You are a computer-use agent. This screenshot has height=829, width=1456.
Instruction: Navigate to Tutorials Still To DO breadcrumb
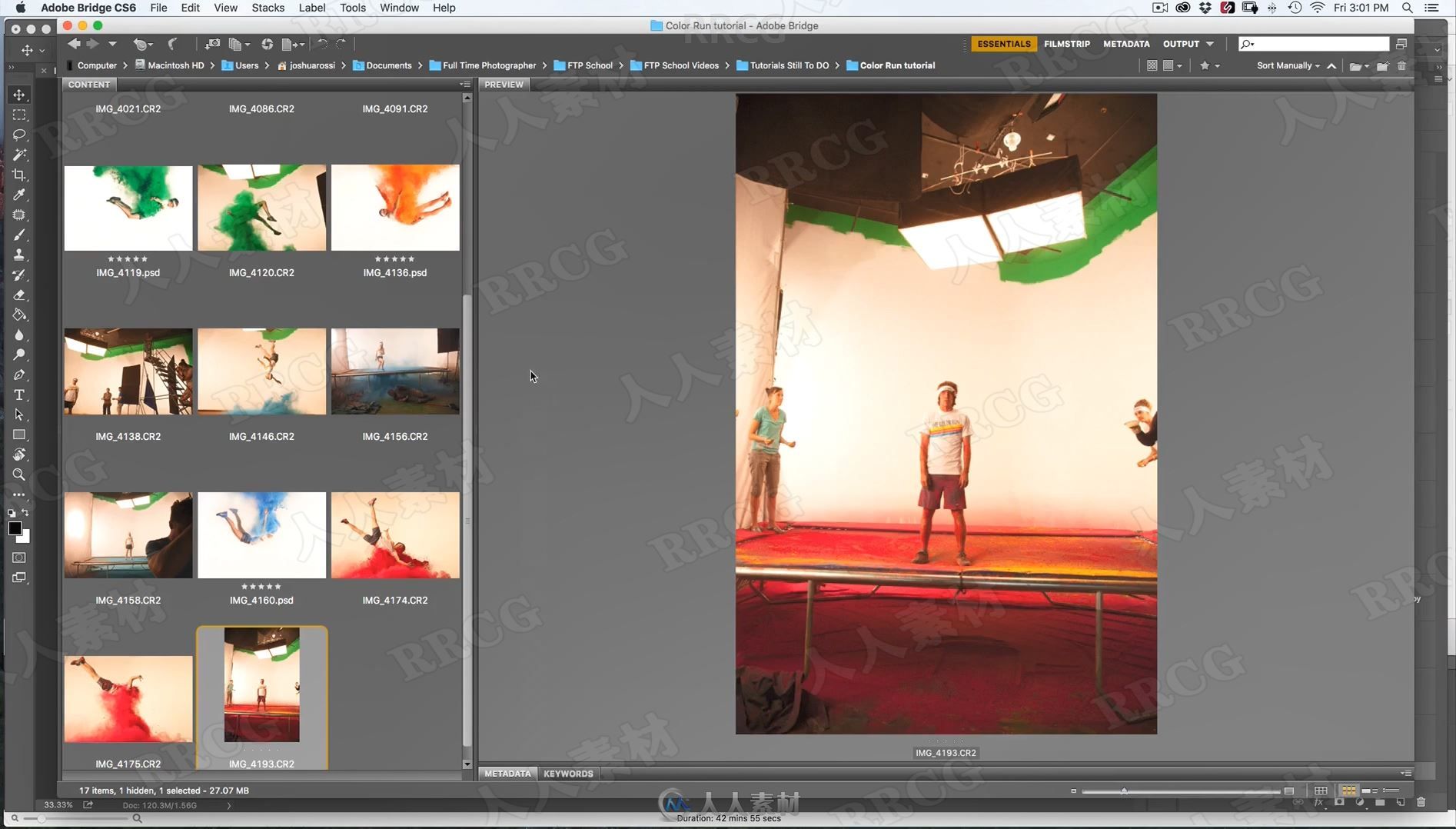[783, 65]
